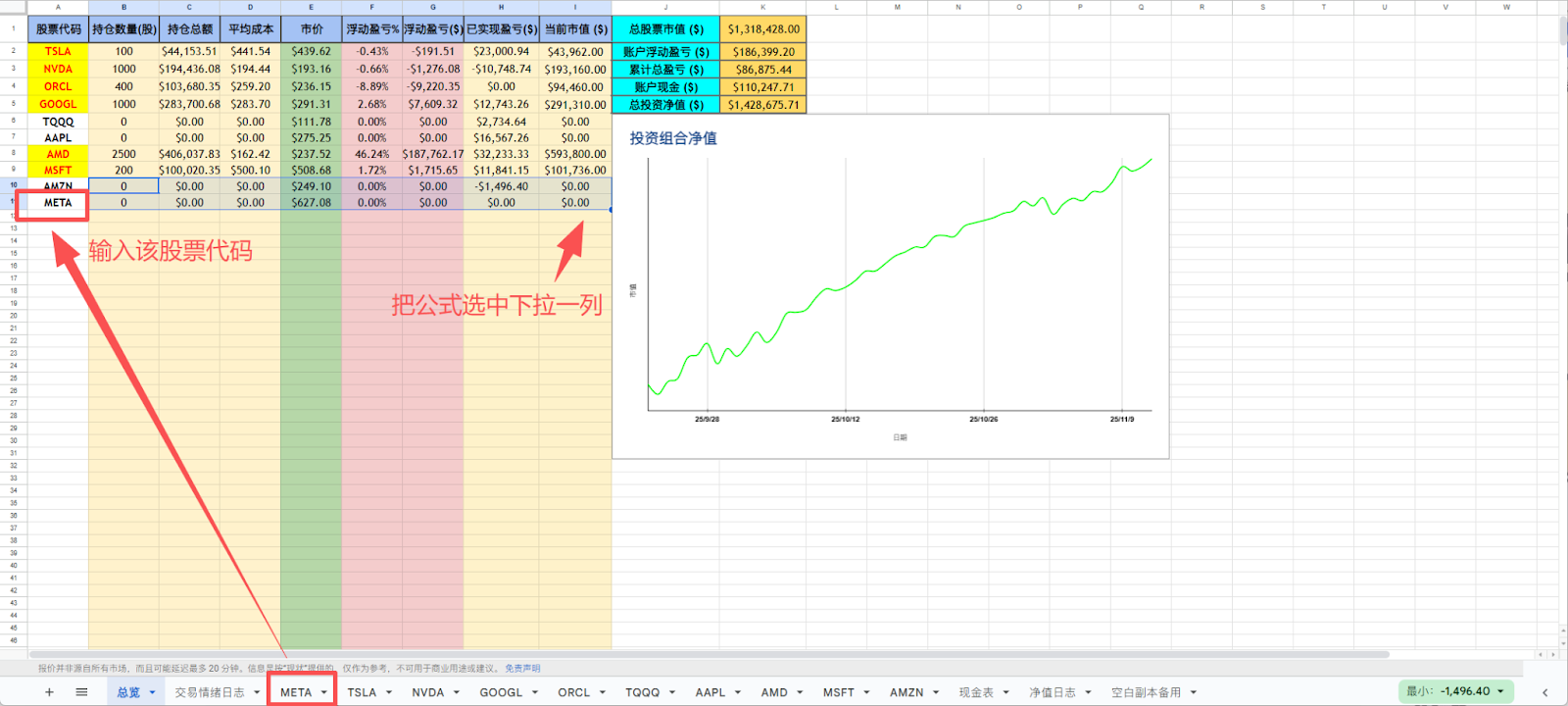Select row 2 header number
1568x706 pixels.
click(x=14, y=51)
